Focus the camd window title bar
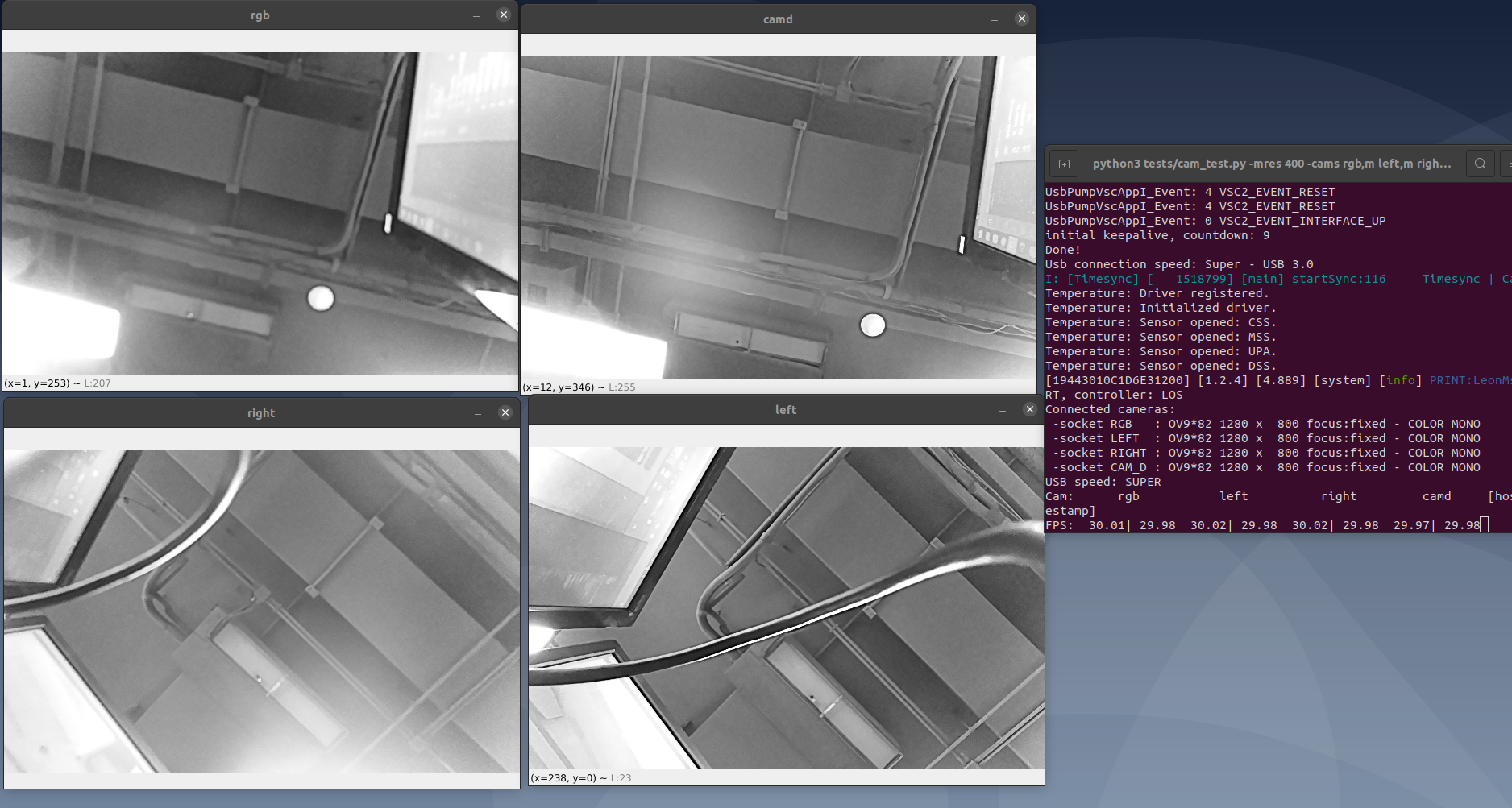This screenshot has width=1512, height=808. pos(778,19)
